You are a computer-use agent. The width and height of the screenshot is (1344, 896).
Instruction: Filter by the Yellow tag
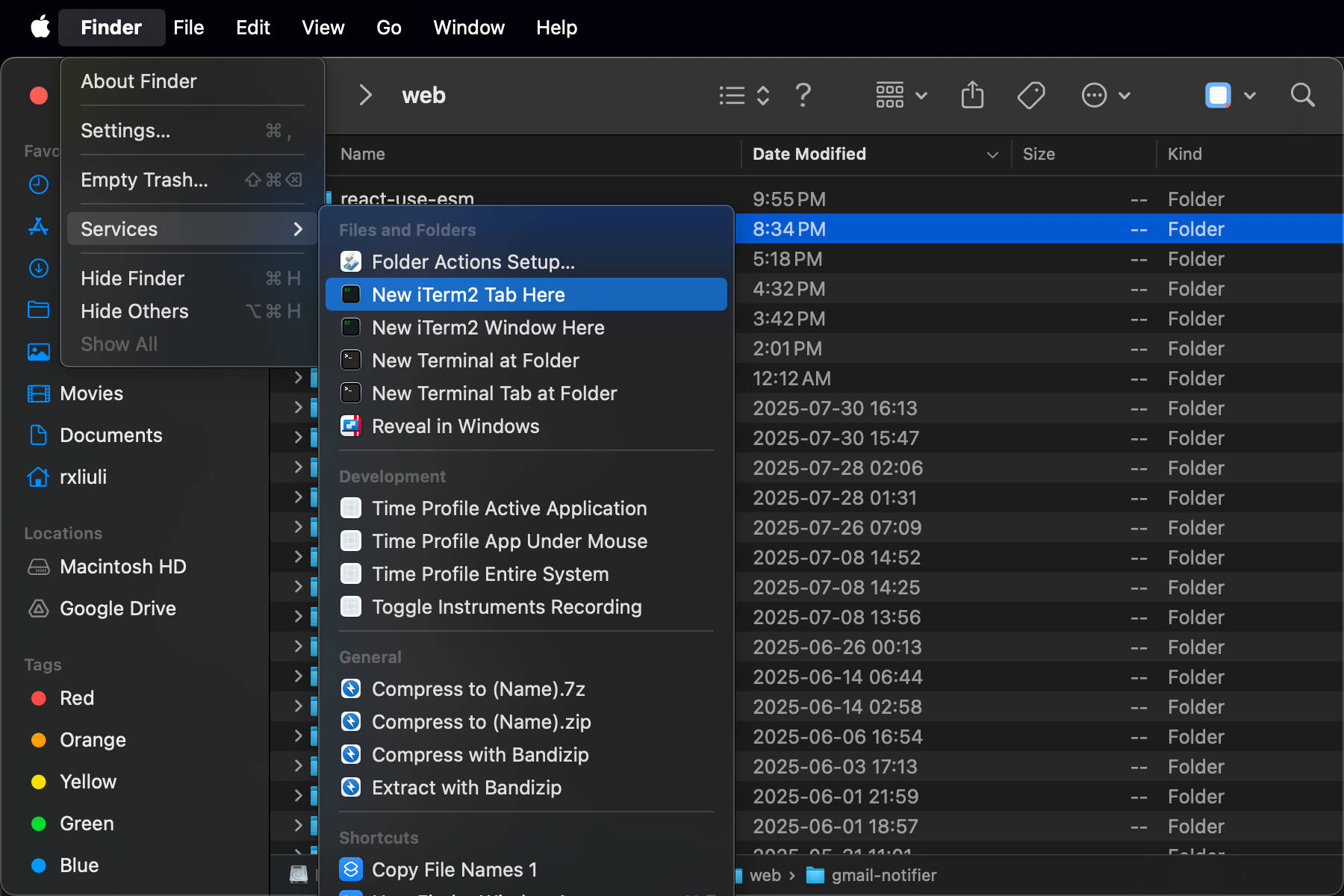click(x=73, y=782)
